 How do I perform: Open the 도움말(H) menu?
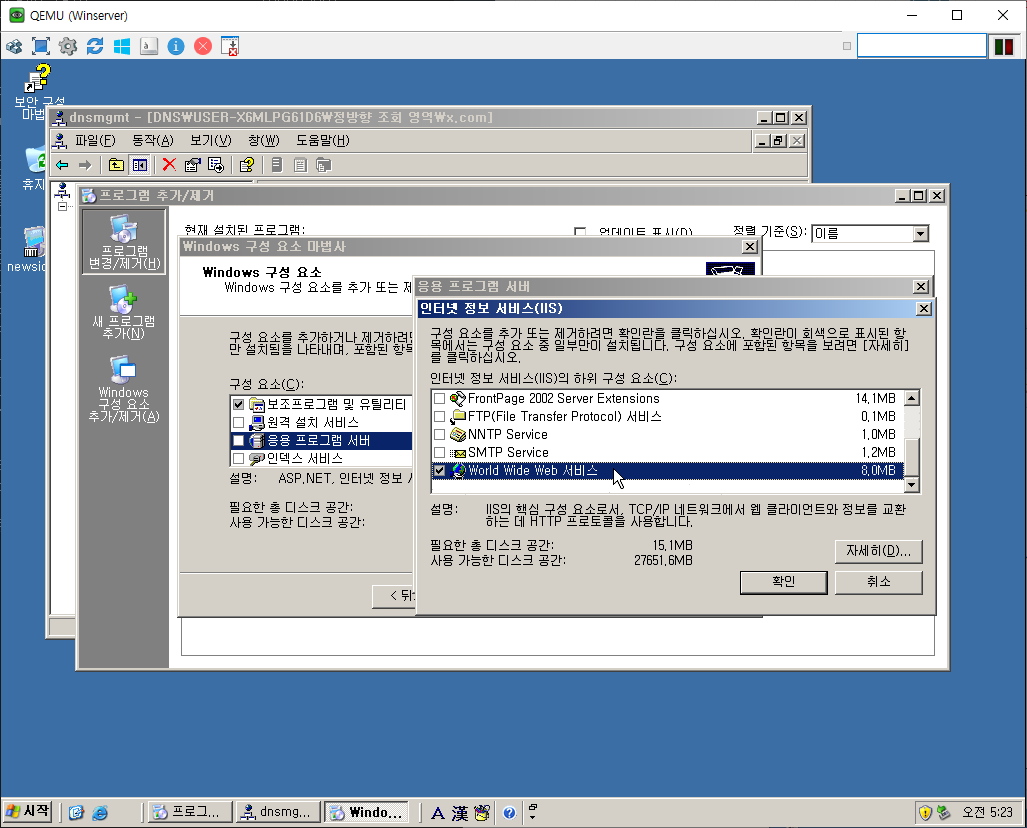pyautogui.click(x=323, y=140)
